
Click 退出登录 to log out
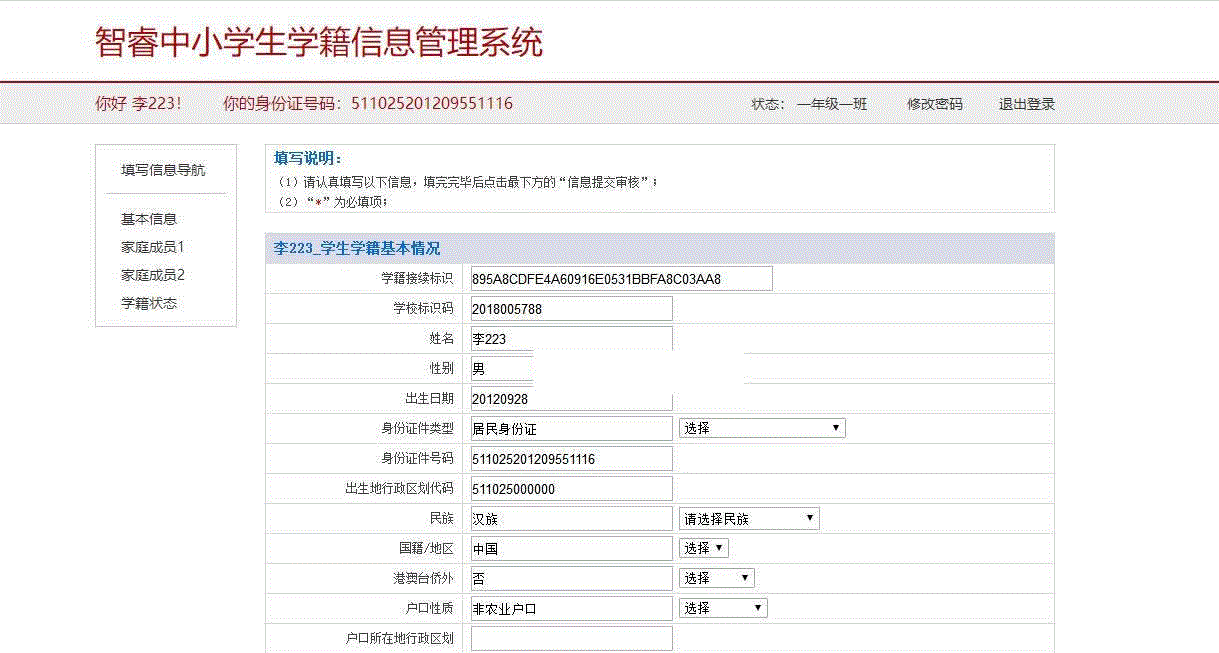[1026, 104]
